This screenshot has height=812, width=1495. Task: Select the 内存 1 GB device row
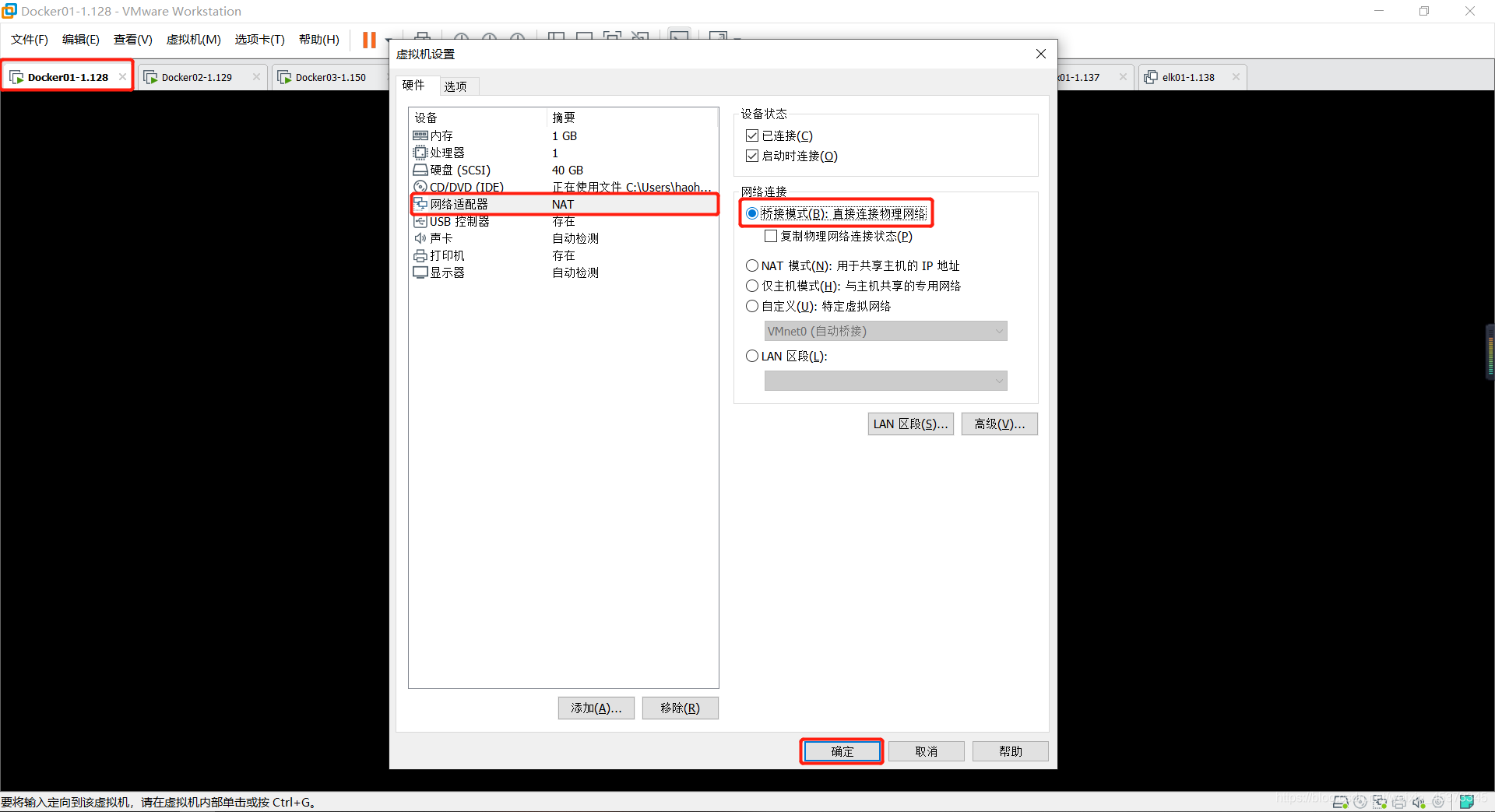pos(564,135)
